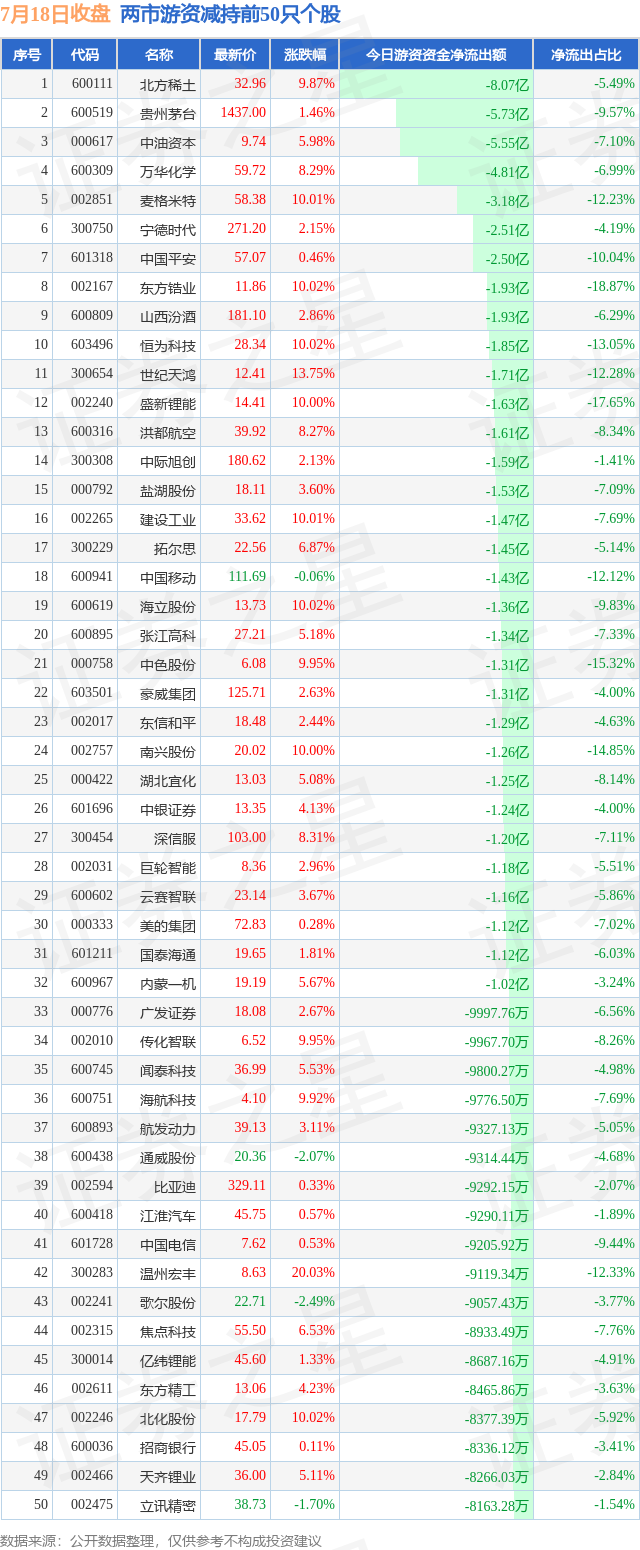Click latest price 18.11 for 盐湖股份

249,490
